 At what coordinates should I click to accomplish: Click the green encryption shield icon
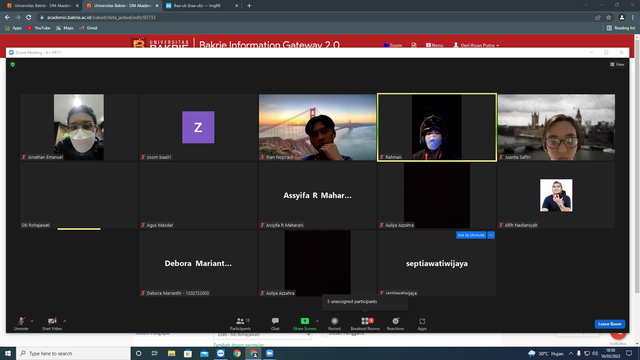click(x=13, y=64)
